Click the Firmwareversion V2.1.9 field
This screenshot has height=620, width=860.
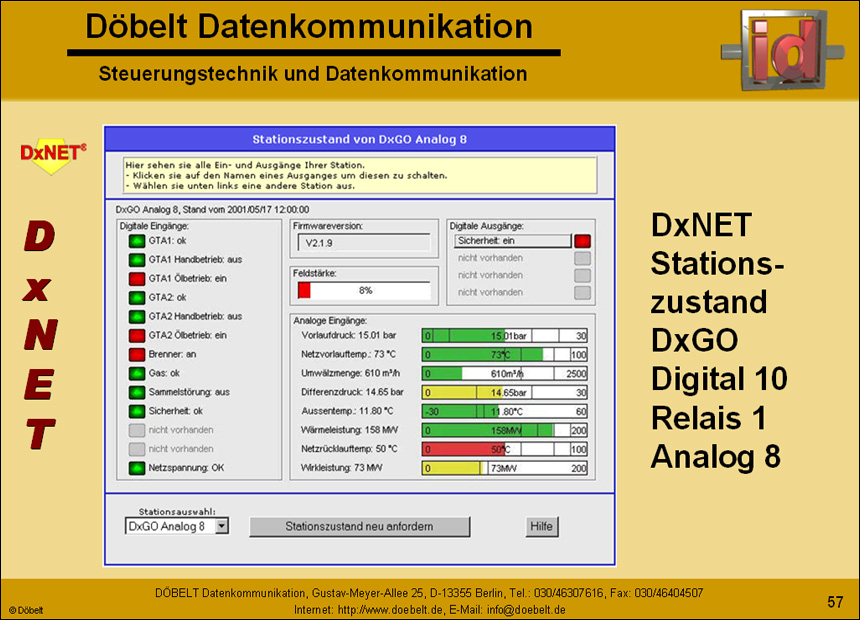pos(363,242)
